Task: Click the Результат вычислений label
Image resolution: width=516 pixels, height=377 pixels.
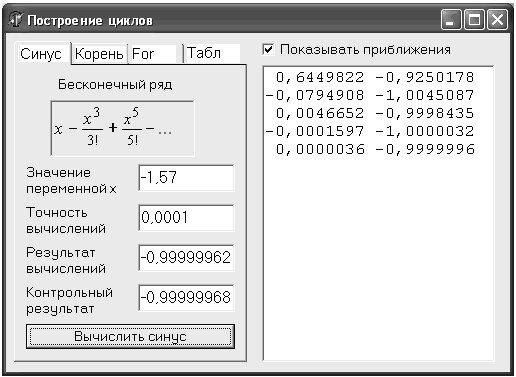Action: point(66,261)
